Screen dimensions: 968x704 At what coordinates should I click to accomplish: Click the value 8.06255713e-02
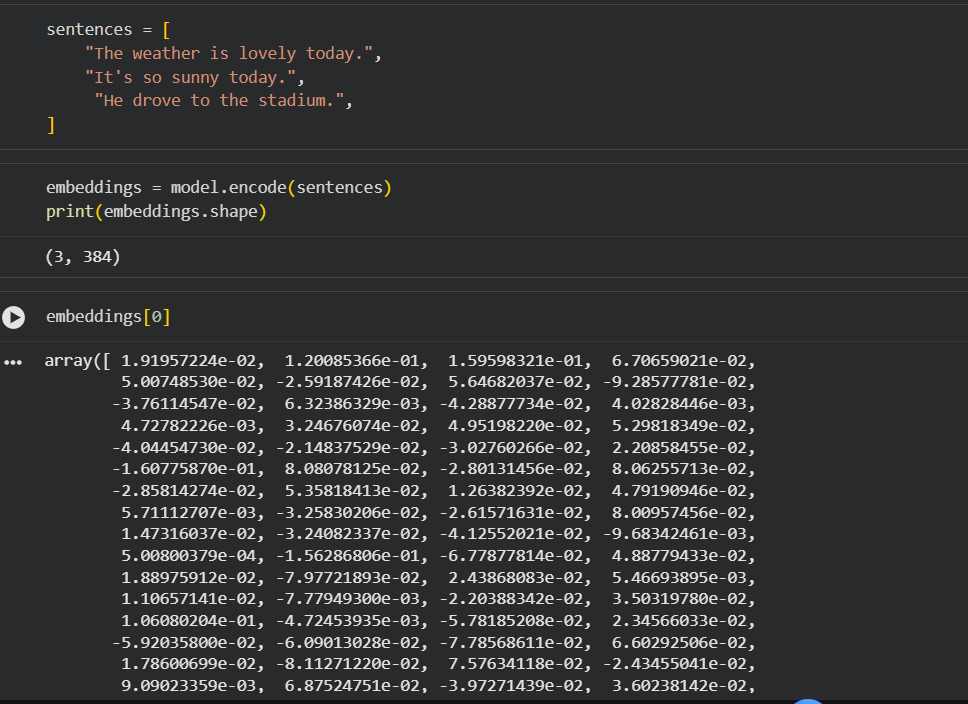pos(679,469)
